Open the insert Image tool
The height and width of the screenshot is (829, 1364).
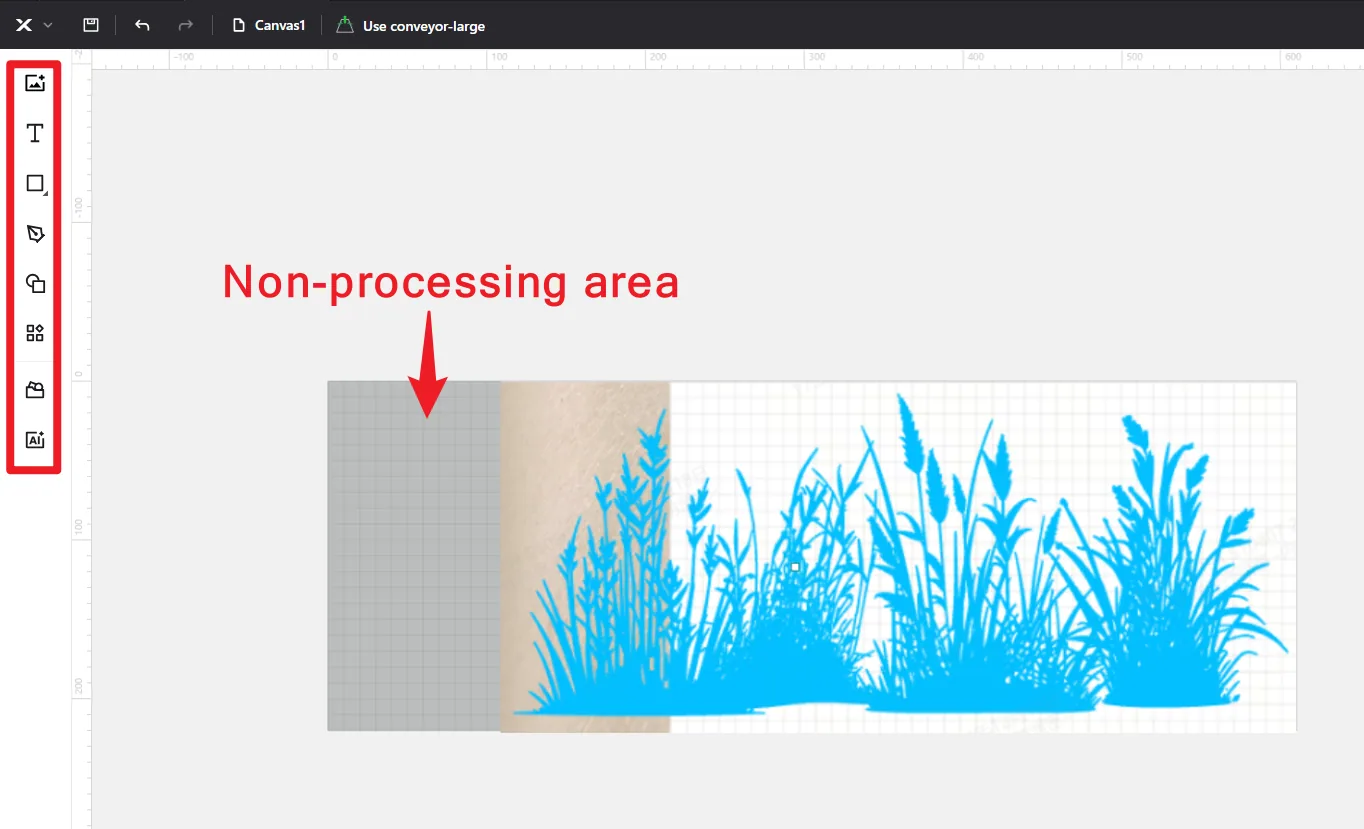(x=35, y=83)
